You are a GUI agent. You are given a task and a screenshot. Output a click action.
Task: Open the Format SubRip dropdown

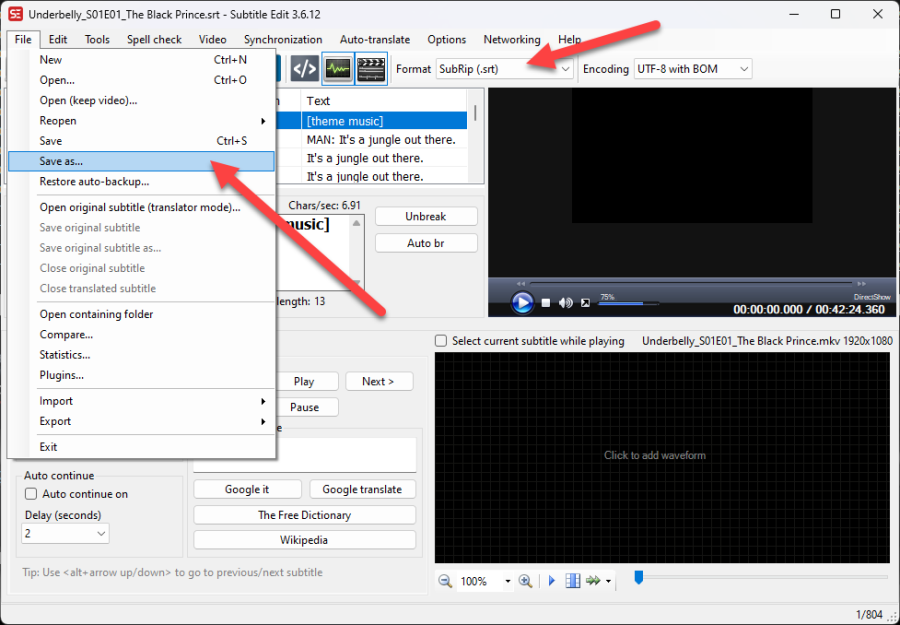(x=565, y=69)
